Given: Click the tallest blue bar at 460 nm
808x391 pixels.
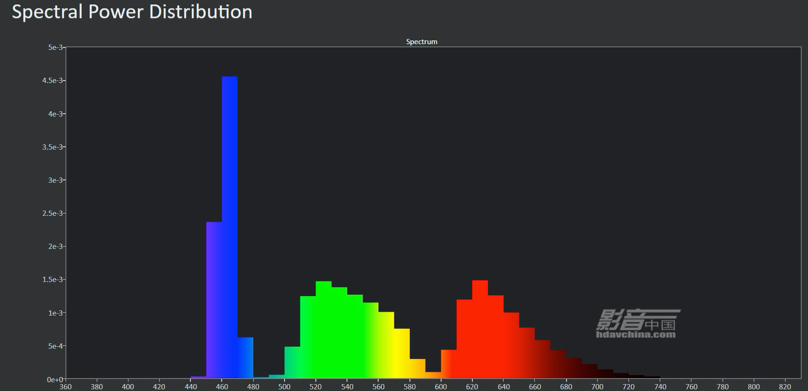Looking at the screenshot, I should [x=230, y=227].
